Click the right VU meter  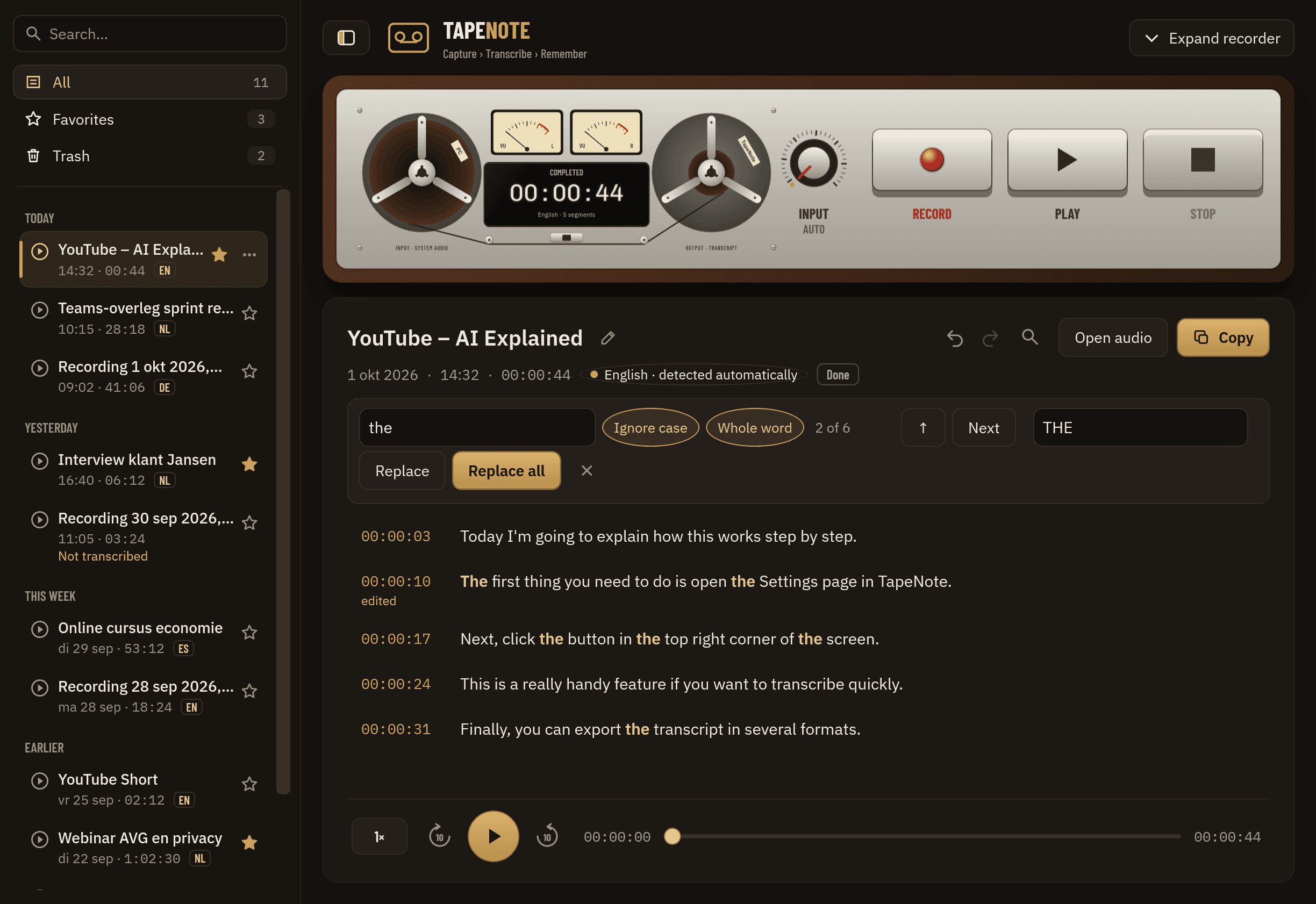[x=606, y=132]
